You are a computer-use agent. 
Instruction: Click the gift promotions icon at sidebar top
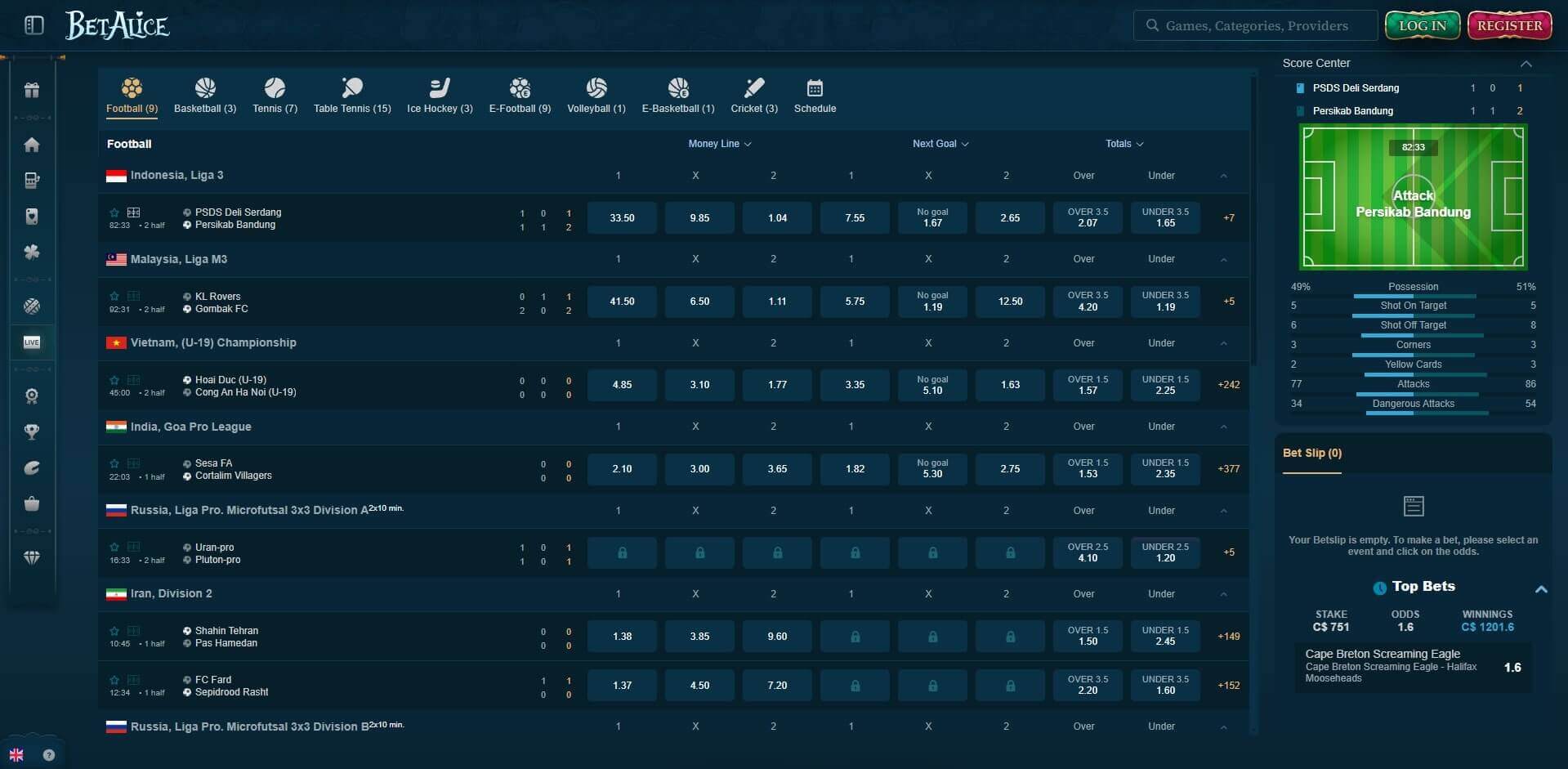pos(32,90)
